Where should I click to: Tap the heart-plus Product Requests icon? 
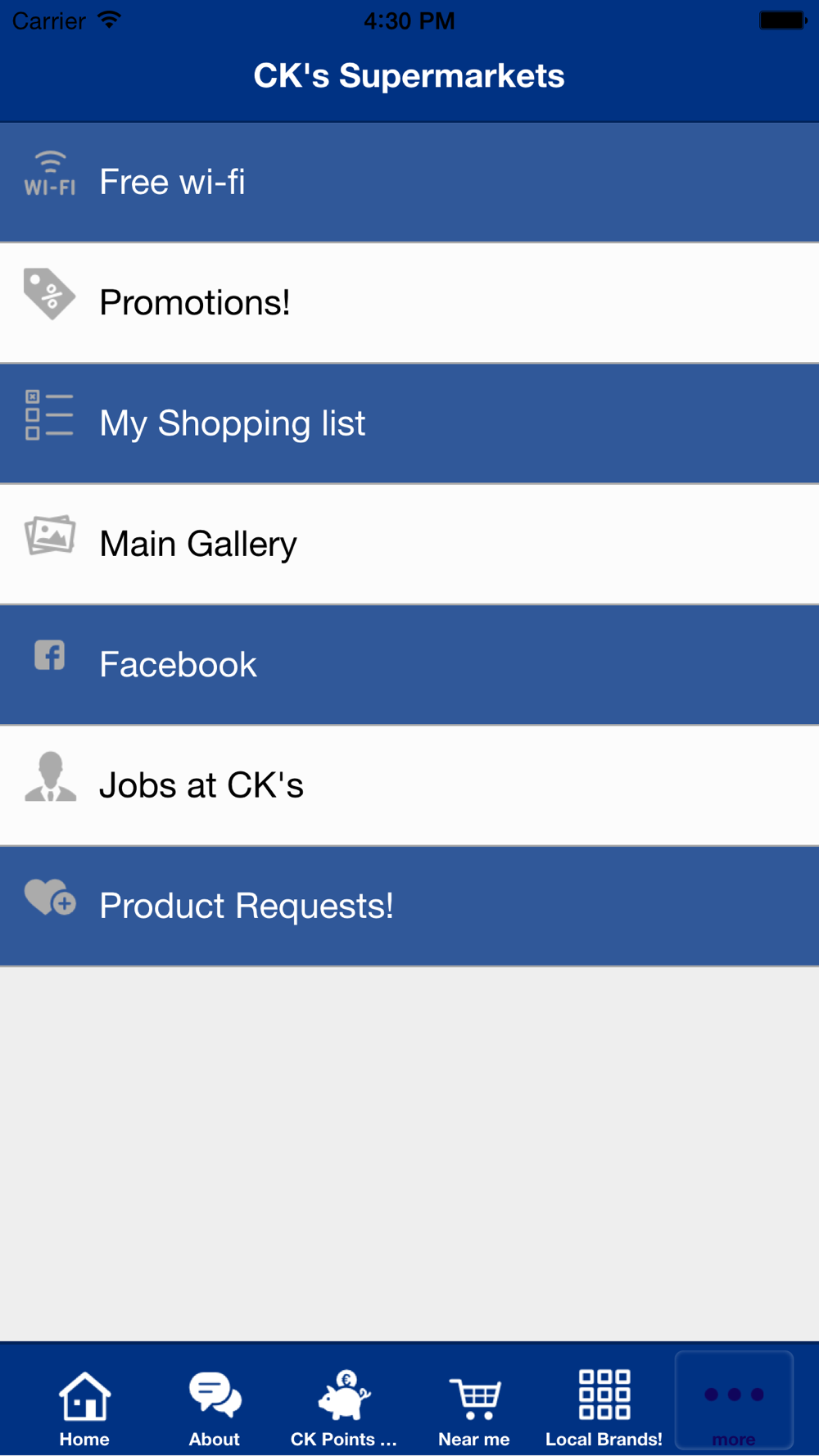click(50, 898)
